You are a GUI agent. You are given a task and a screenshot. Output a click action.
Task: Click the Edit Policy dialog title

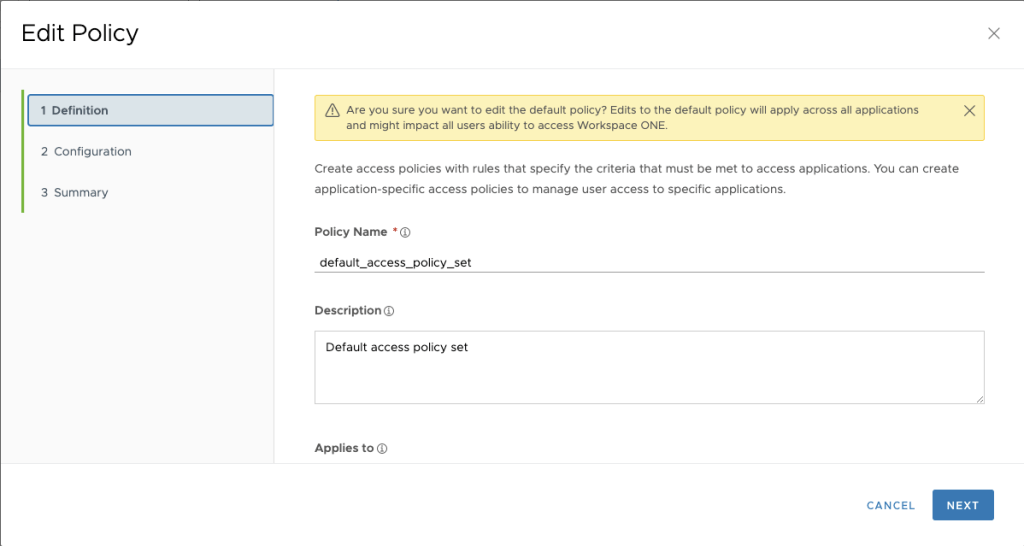point(80,33)
